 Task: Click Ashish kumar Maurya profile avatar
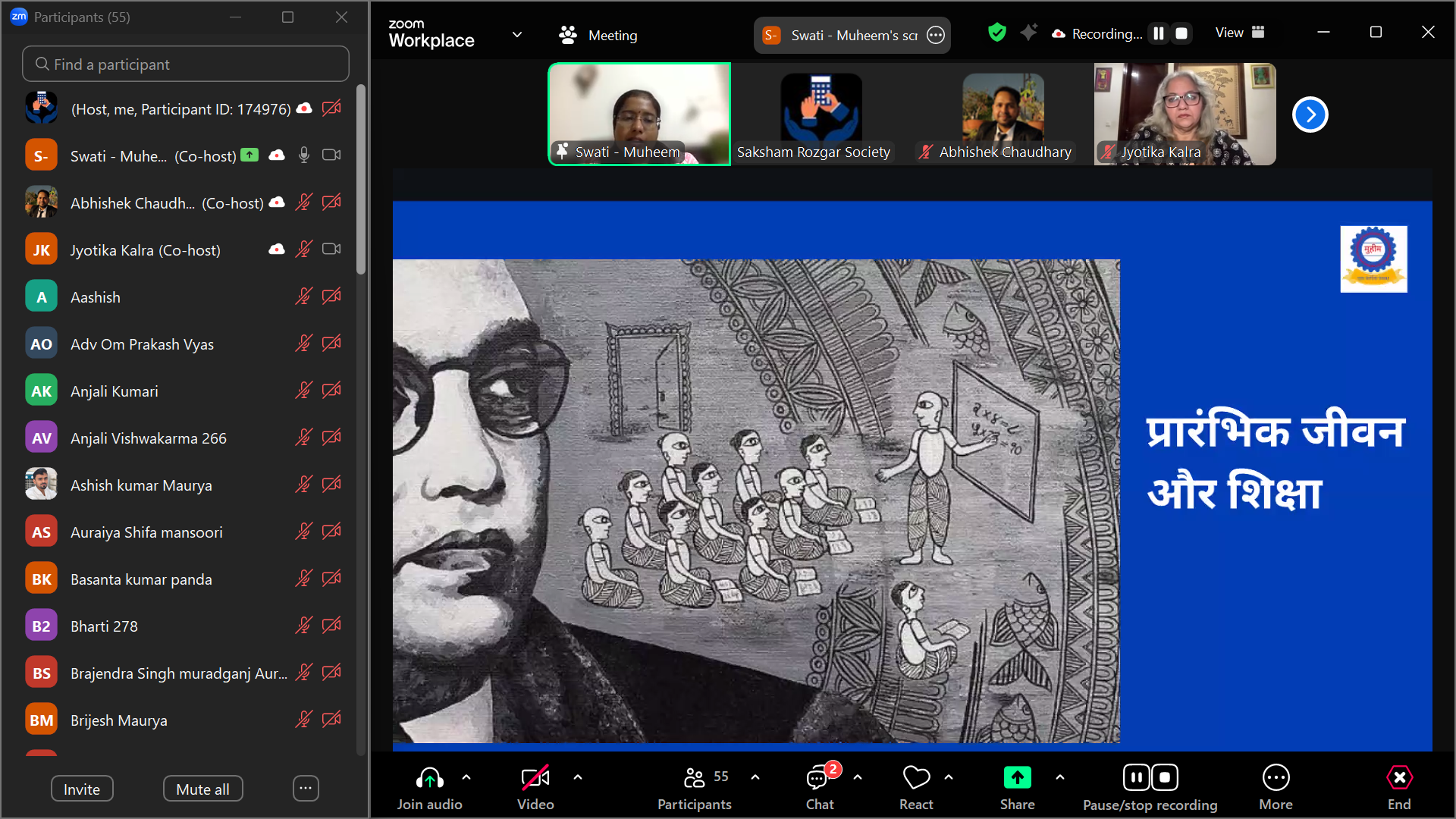(x=41, y=485)
